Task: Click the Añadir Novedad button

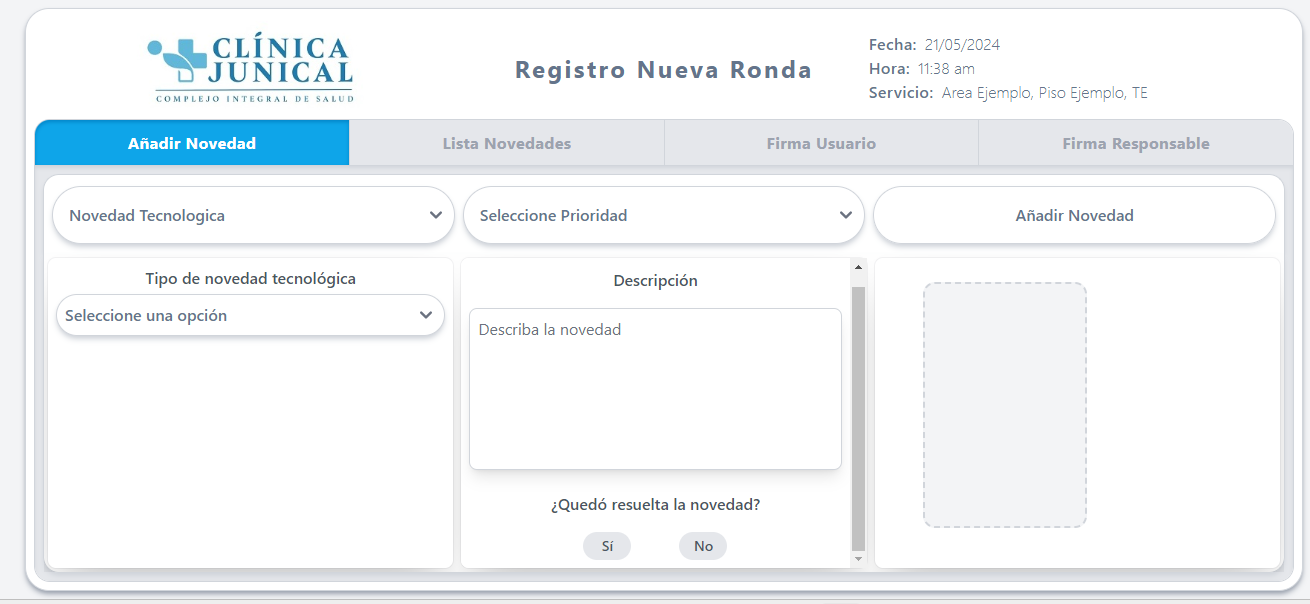Action: click(1074, 215)
